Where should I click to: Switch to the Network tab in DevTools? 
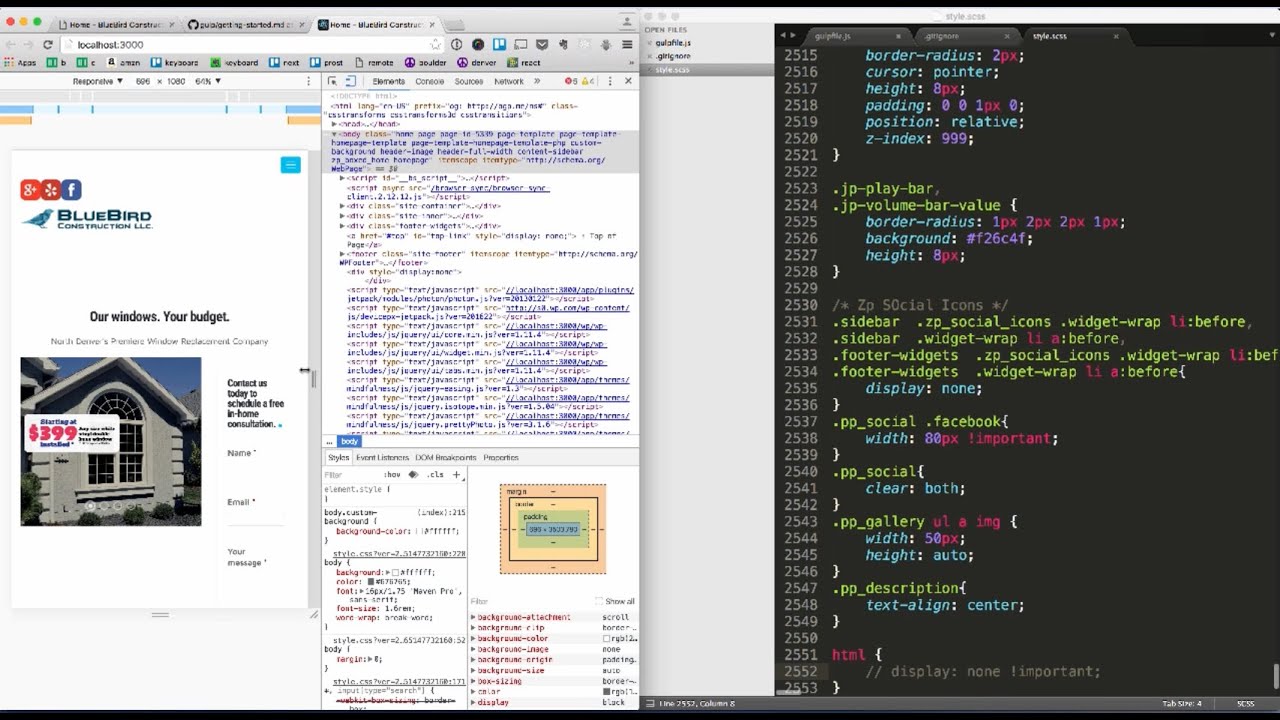click(508, 81)
